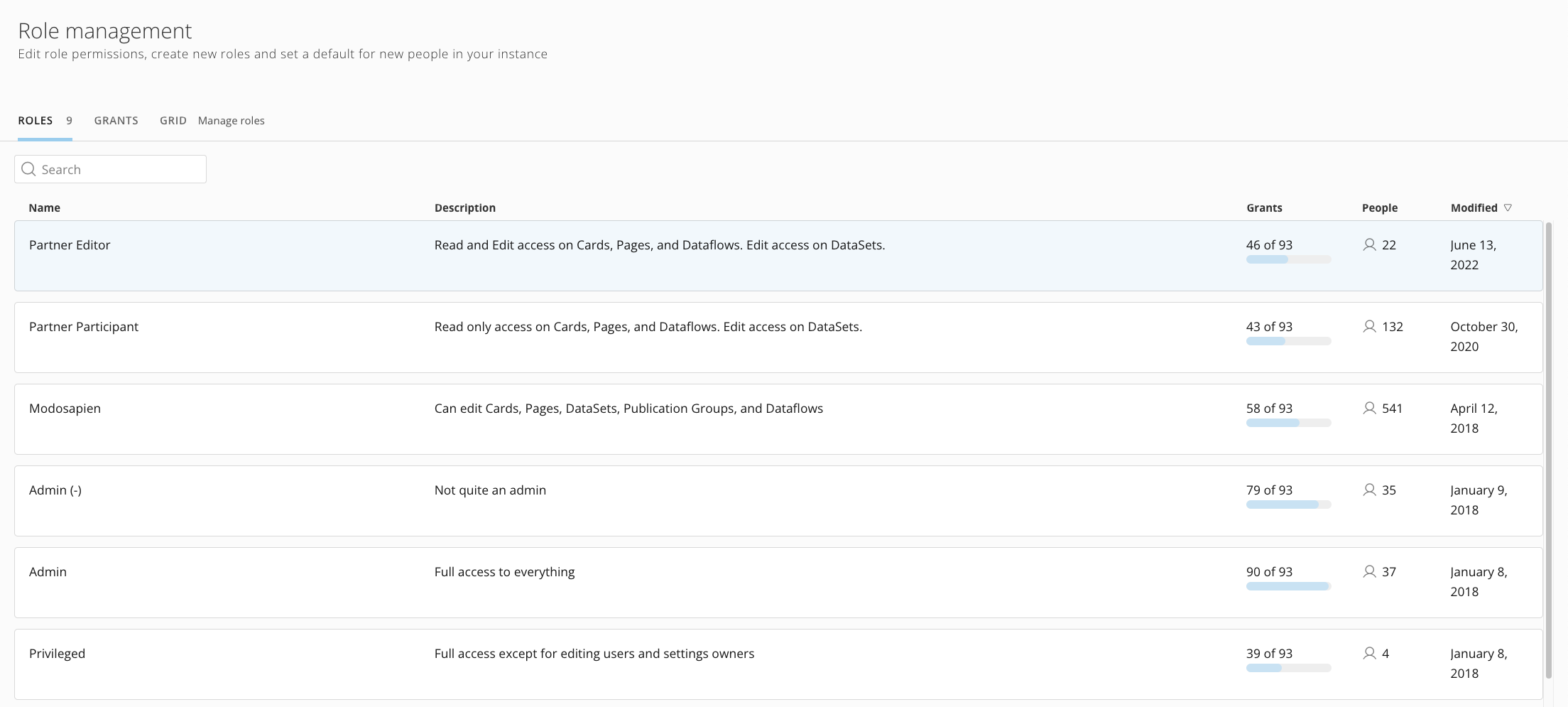Click the people icon beside Partner Editor's count
1568x707 pixels.
click(1368, 244)
